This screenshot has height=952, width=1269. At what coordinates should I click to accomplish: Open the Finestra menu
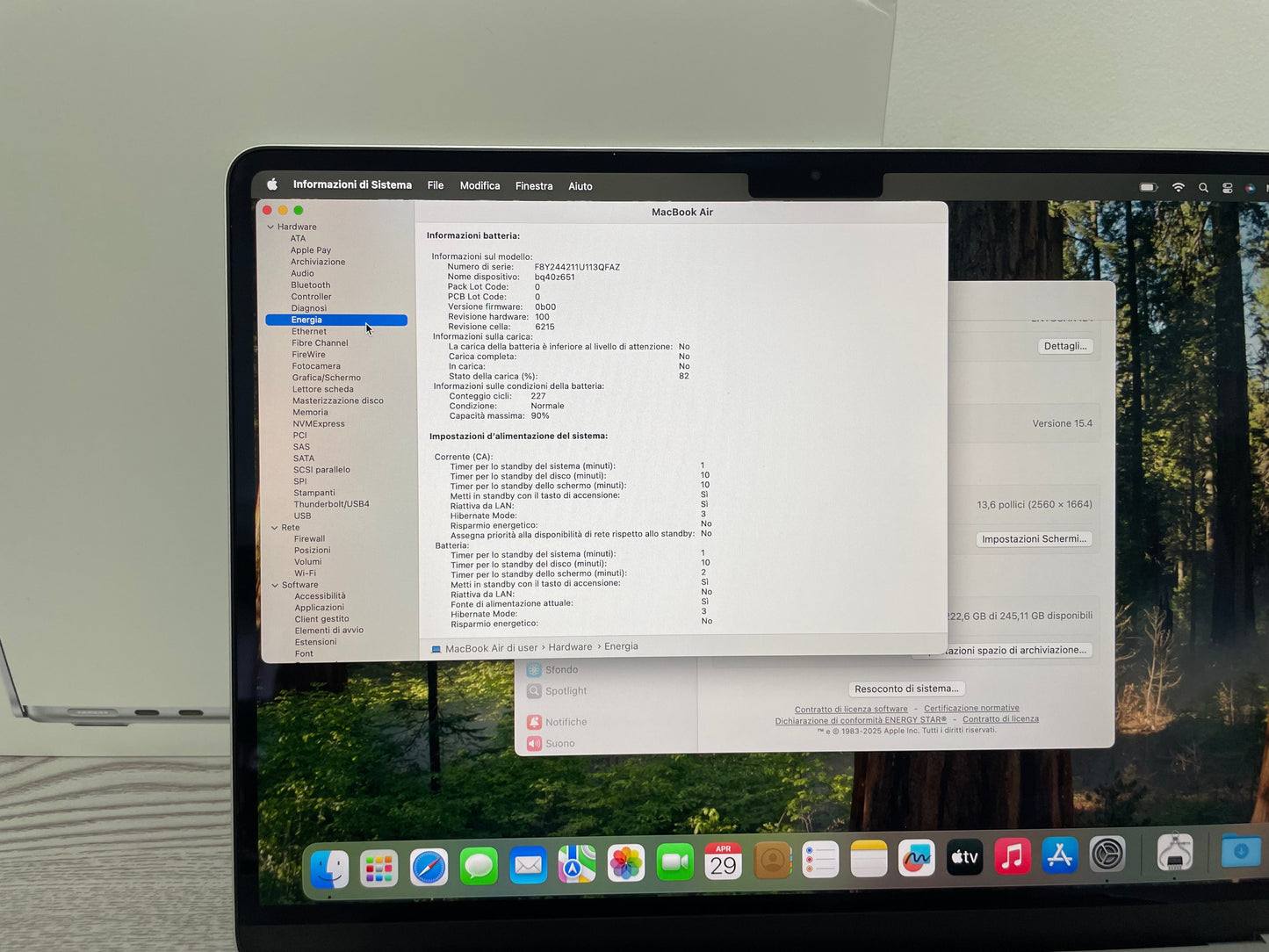pos(534,186)
